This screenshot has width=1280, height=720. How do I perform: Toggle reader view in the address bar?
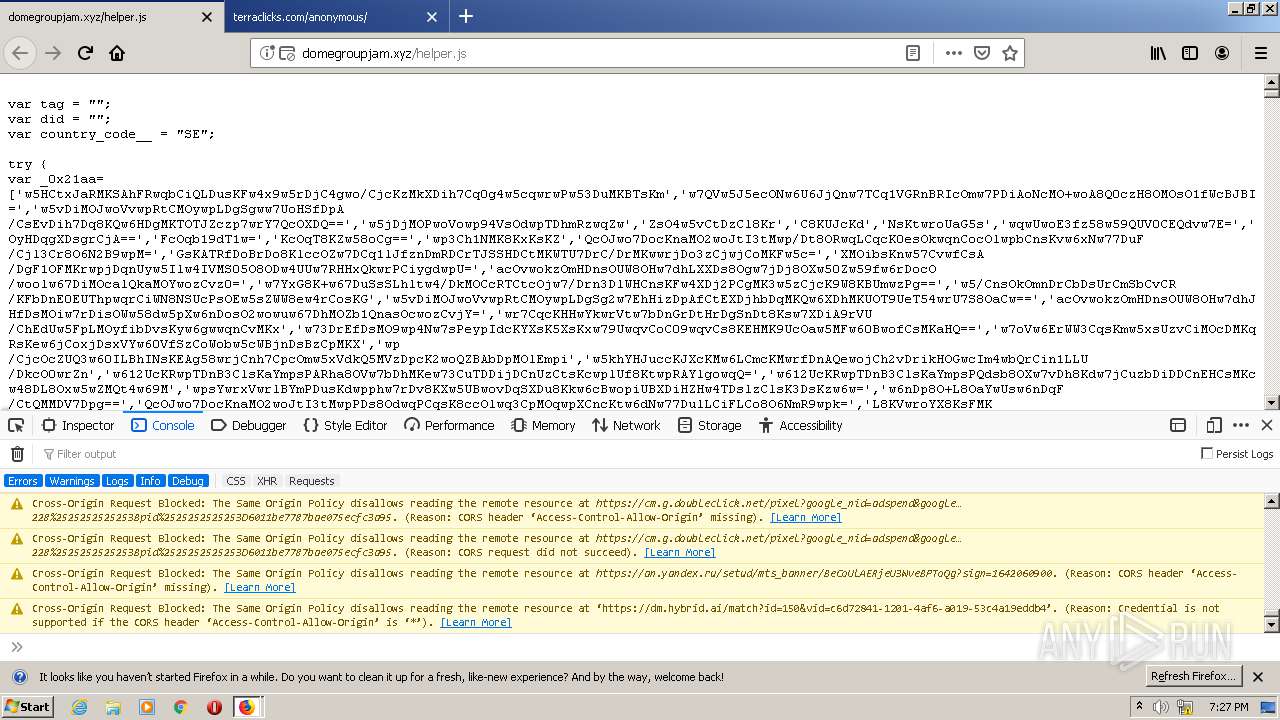(913, 53)
